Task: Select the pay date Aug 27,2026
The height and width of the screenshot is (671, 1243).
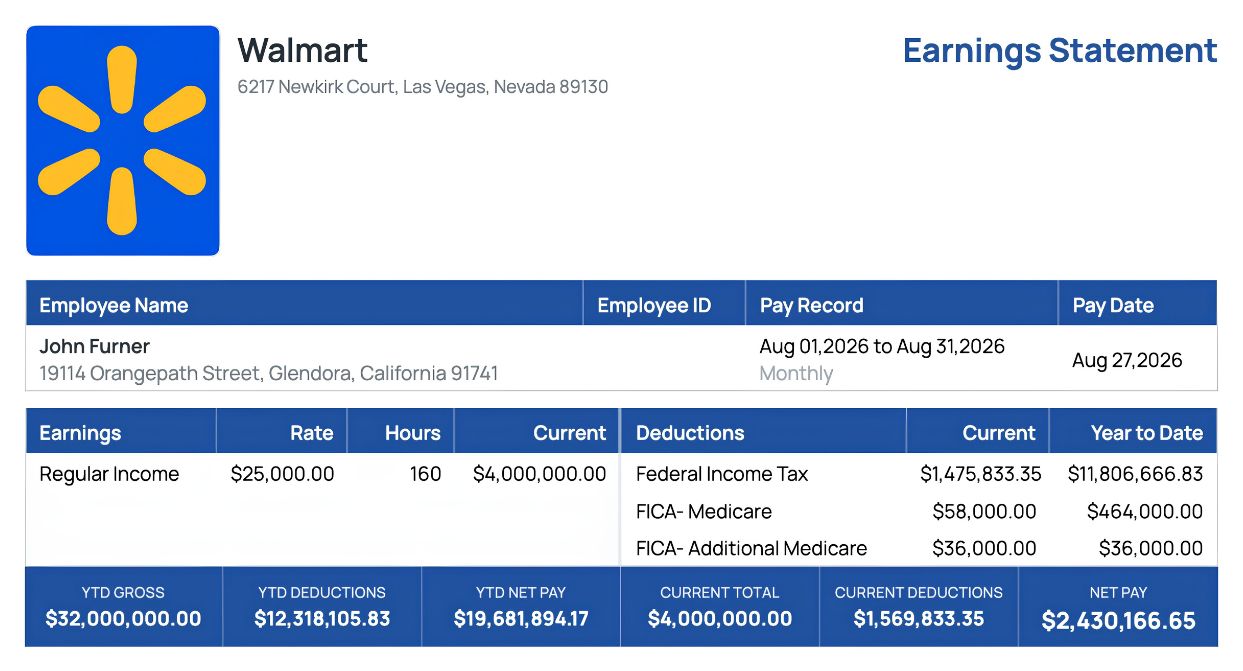Action: pos(1127,360)
